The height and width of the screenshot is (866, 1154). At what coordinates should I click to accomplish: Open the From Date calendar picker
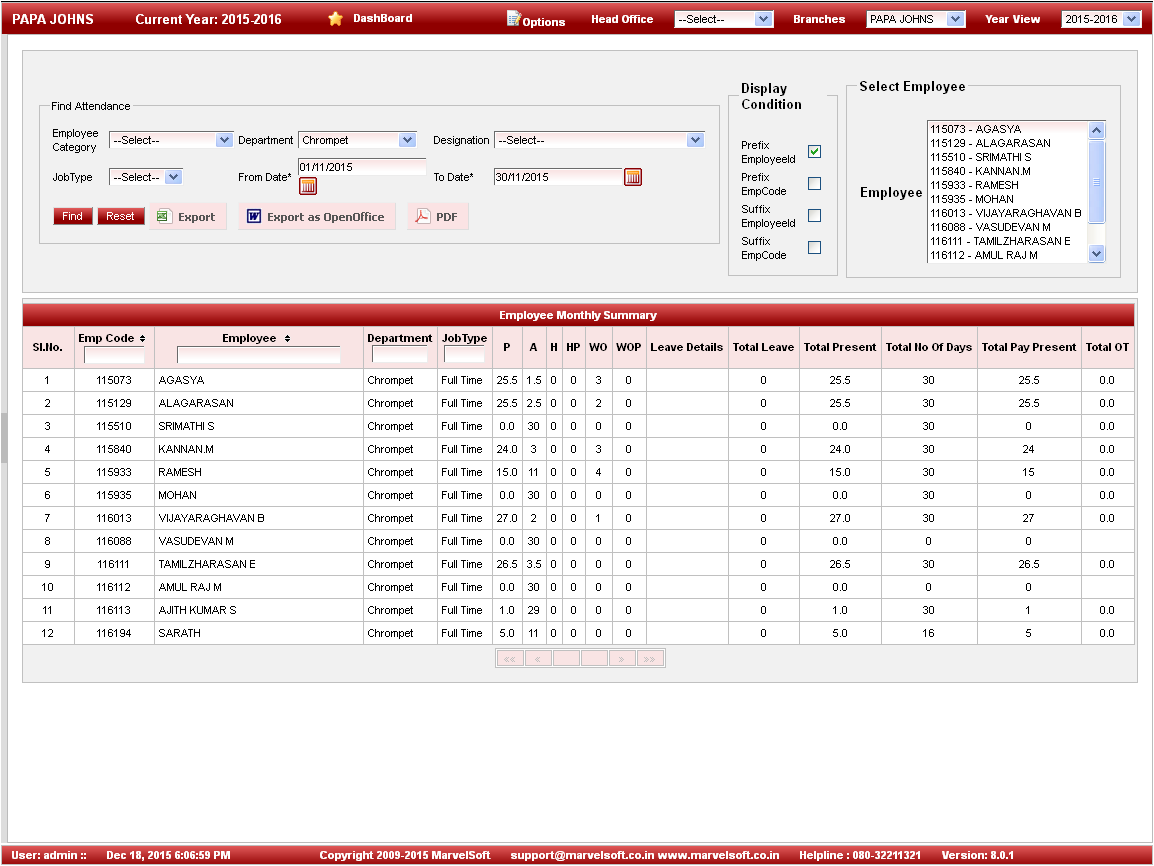click(x=308, y=185)
